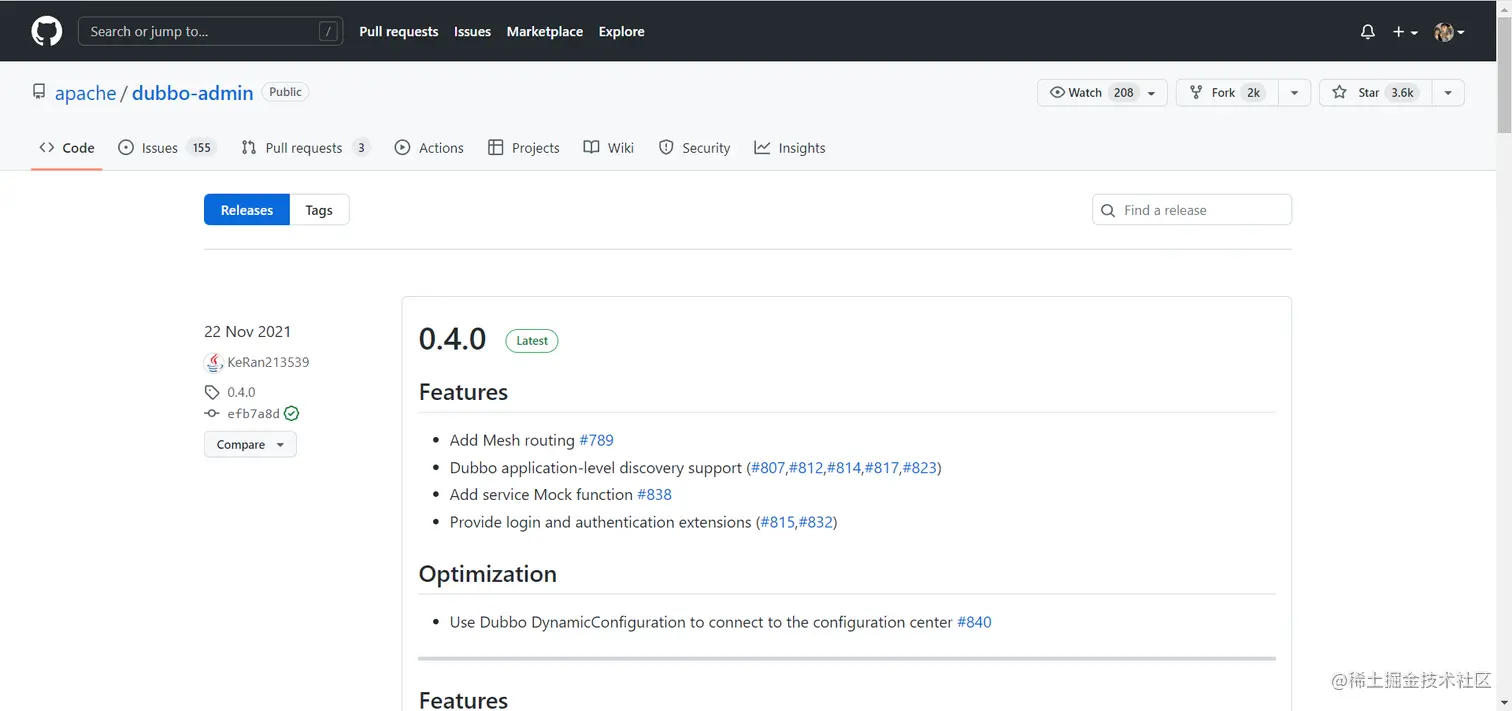
Task: Open Issues in top navigation
Action: tap(472, 32)
